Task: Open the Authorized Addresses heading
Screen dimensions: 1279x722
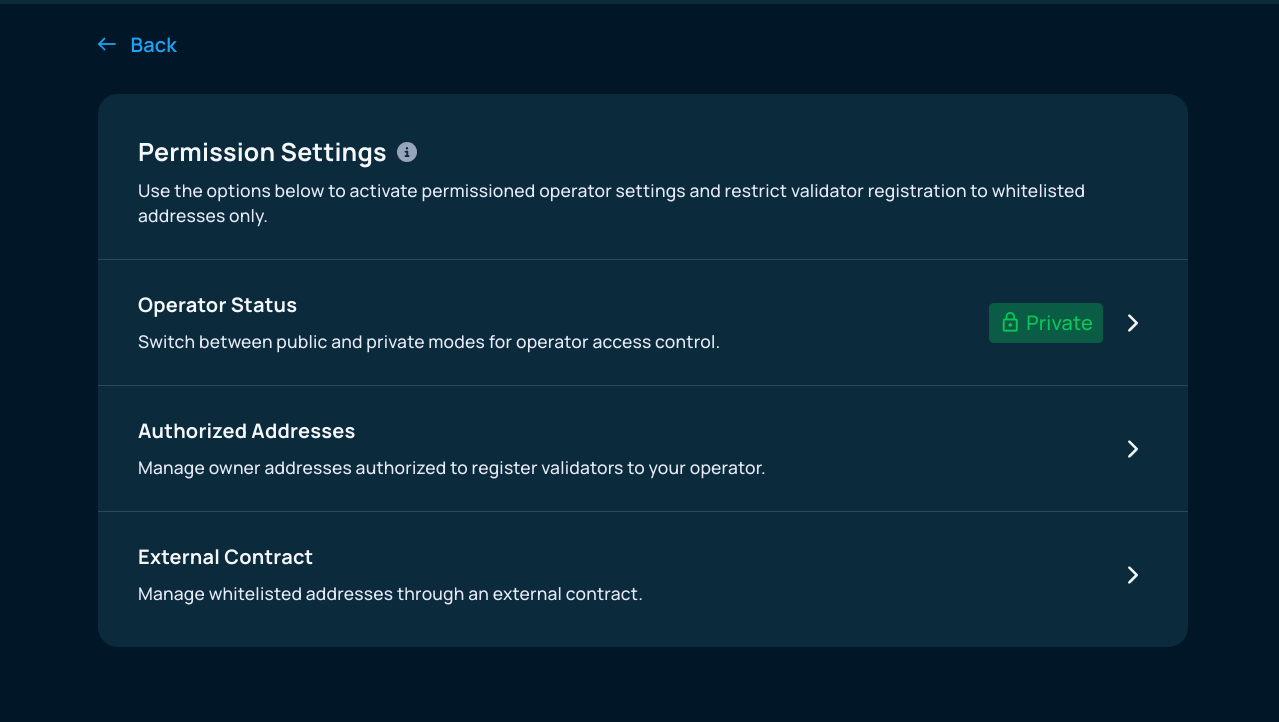Action: click(x=246, y=431)
